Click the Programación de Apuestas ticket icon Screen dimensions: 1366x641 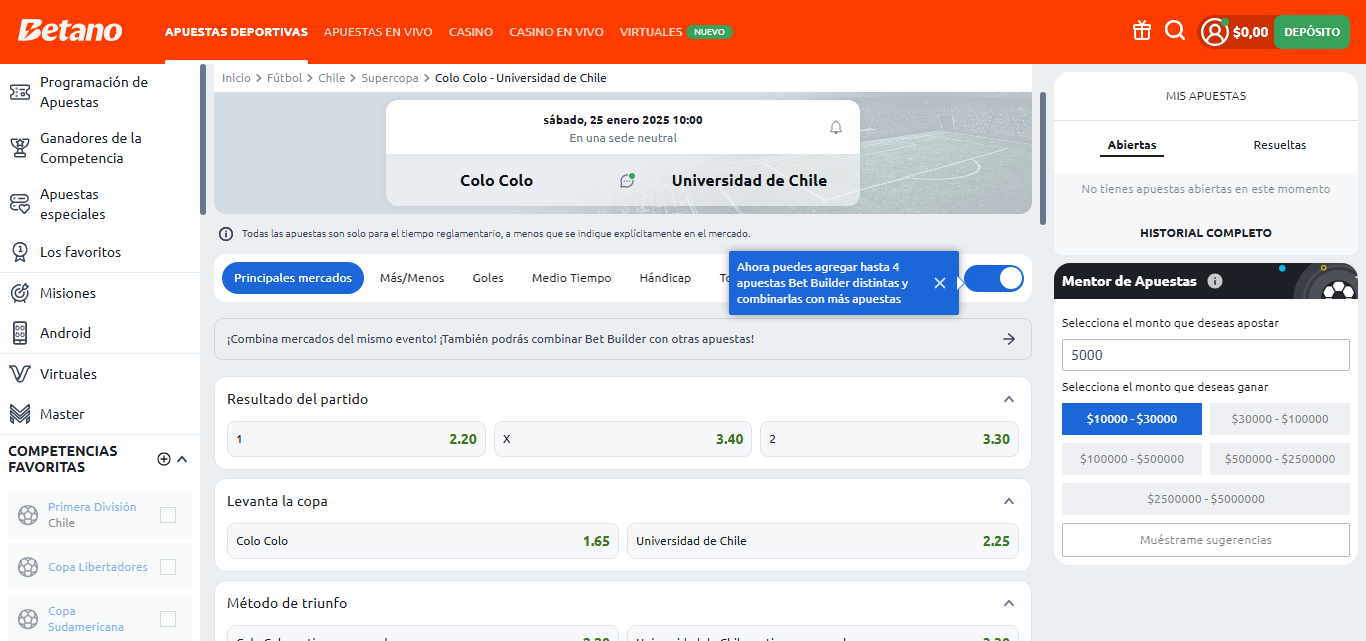pyautogui.click(x=19, y=92)
